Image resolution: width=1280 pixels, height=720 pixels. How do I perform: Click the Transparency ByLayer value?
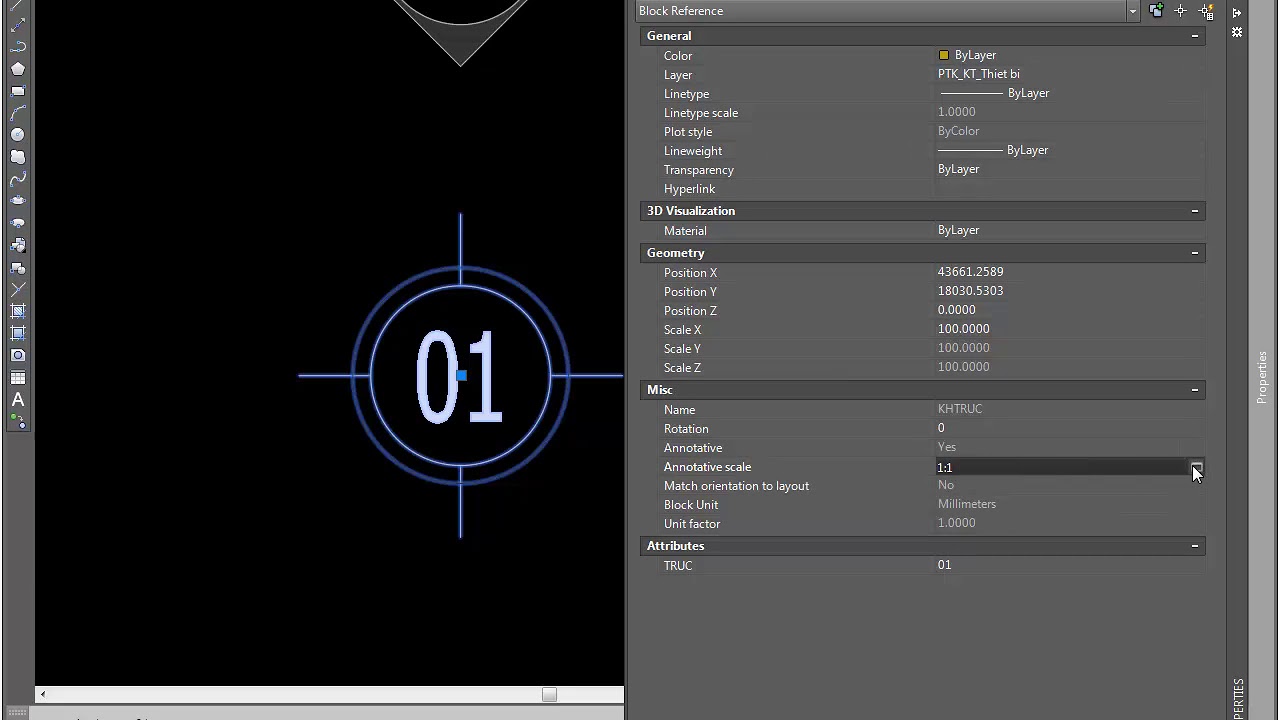tap(958, 169)
